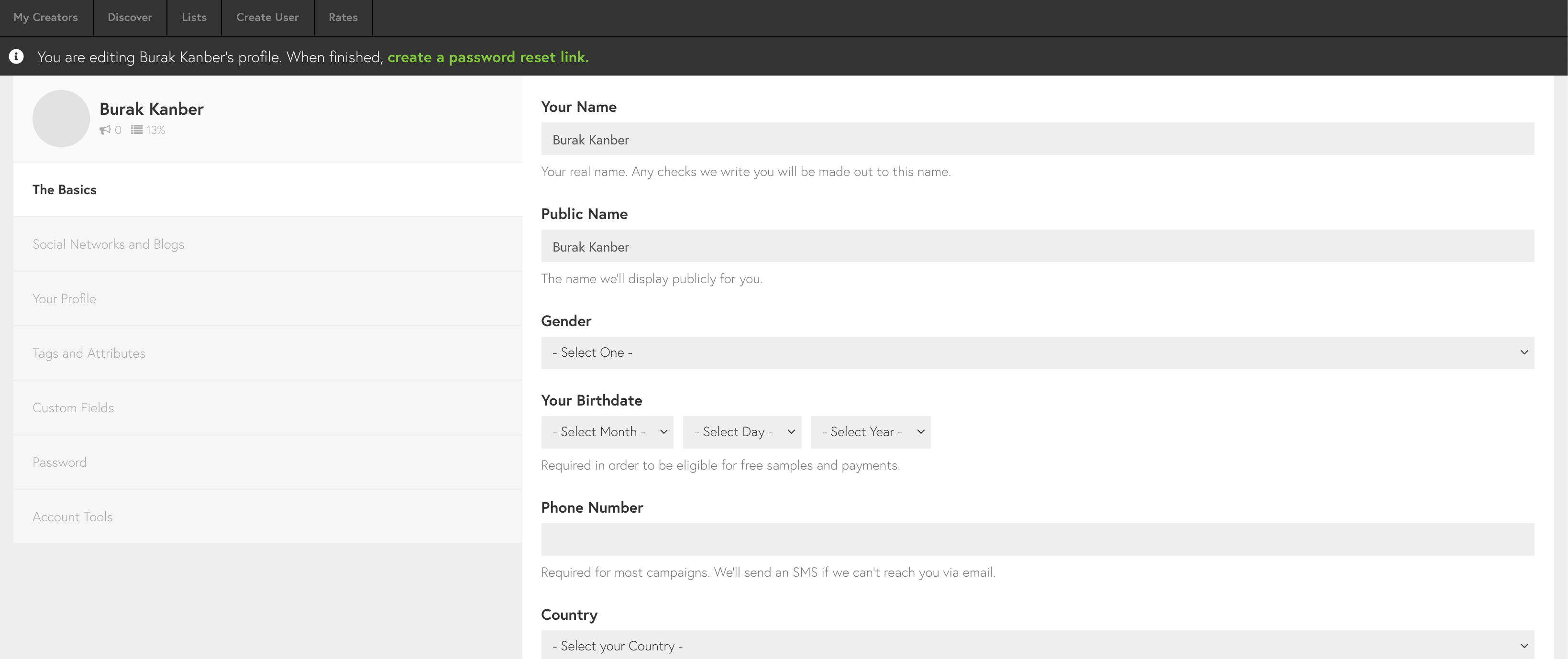Focus the Public Name input field
Screen dimensions: 1568x659
coord(1037,246)
